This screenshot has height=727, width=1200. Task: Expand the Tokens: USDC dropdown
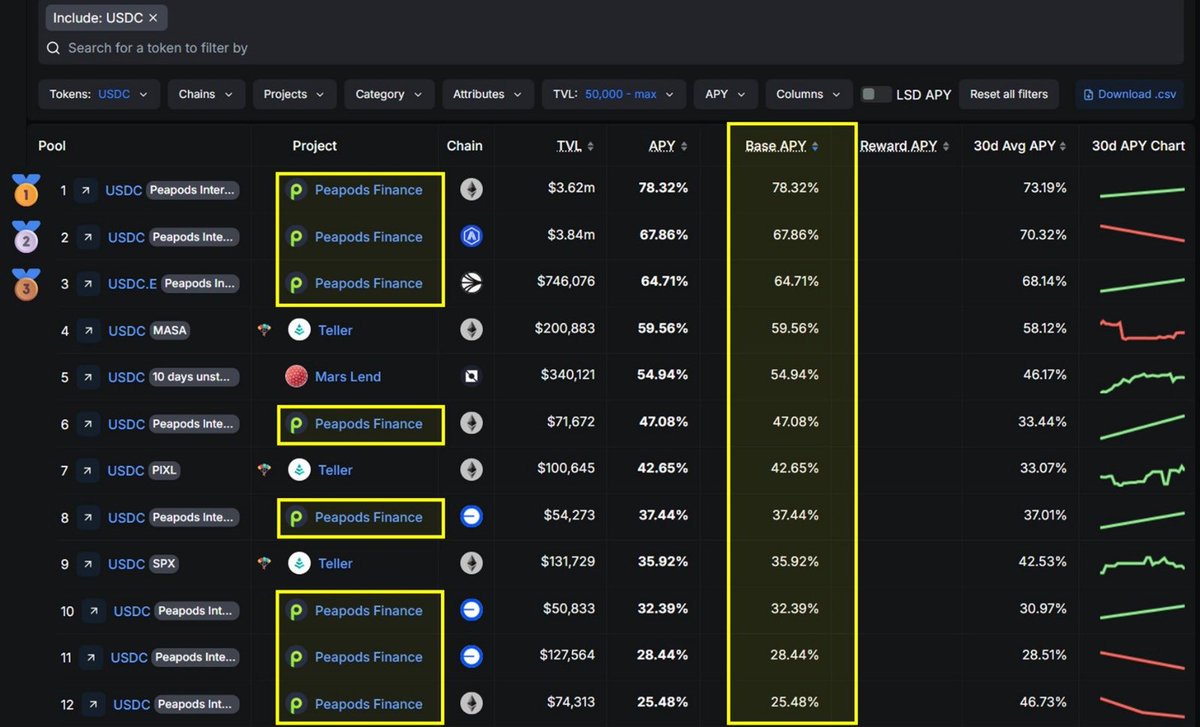(99, 94)
